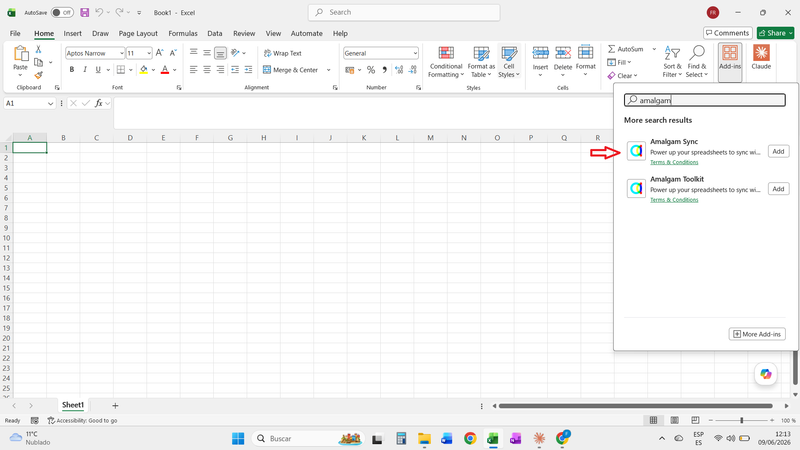Image resolution: width=800 pixels, height=450 pixels.
Task: Switch to Page Layout view in status bar
Action: [x=674, y=420]
